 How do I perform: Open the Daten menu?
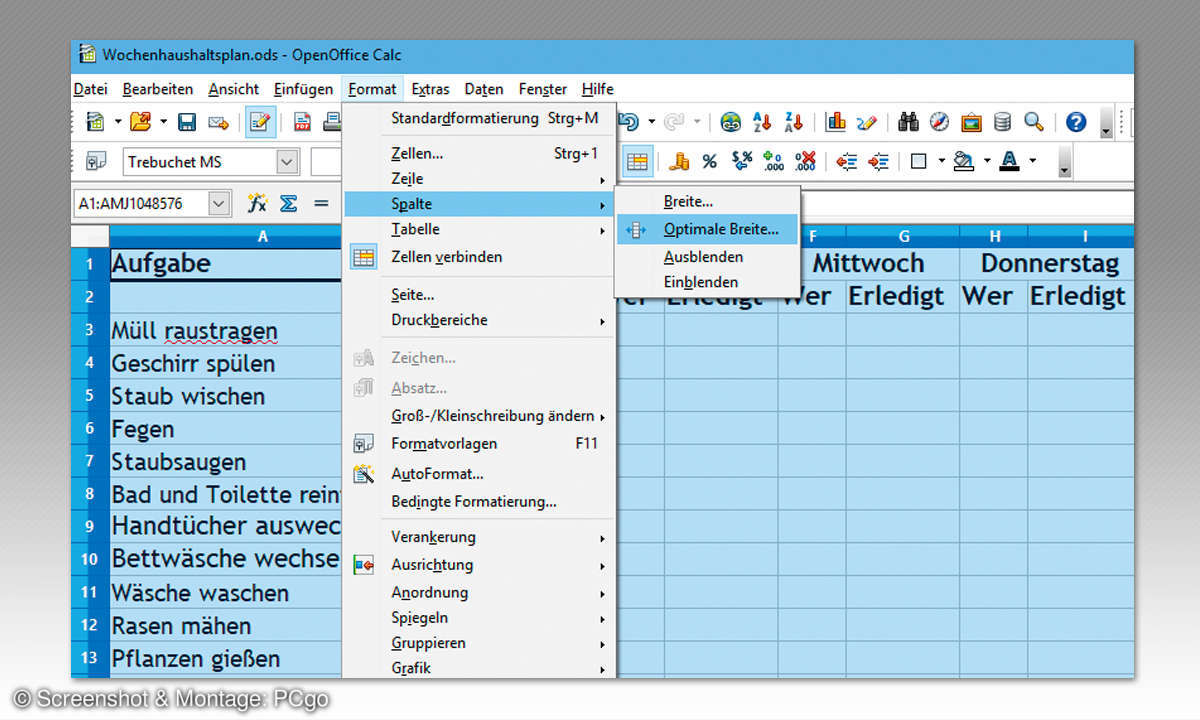pos(484,89)
